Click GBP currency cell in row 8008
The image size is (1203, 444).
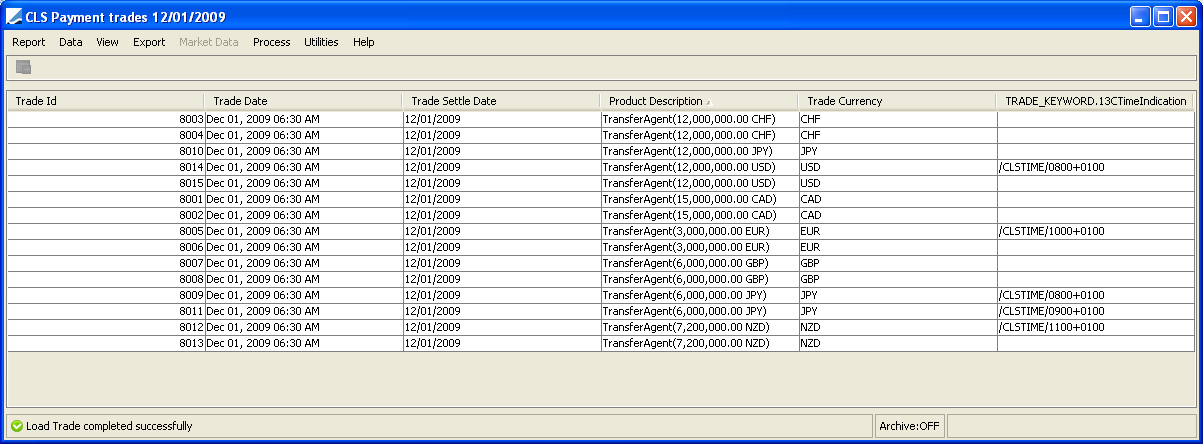(897, 279)
